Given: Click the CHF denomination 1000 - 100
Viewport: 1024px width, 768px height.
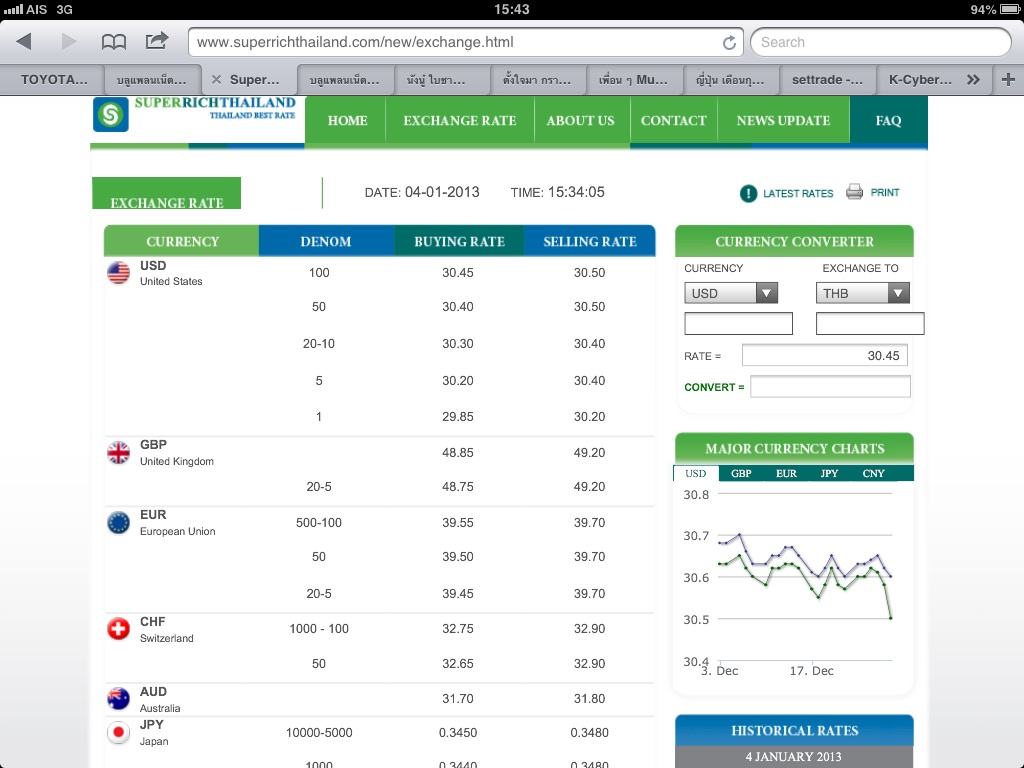Looking at the screenshot, I should click(x=319, y=629).
